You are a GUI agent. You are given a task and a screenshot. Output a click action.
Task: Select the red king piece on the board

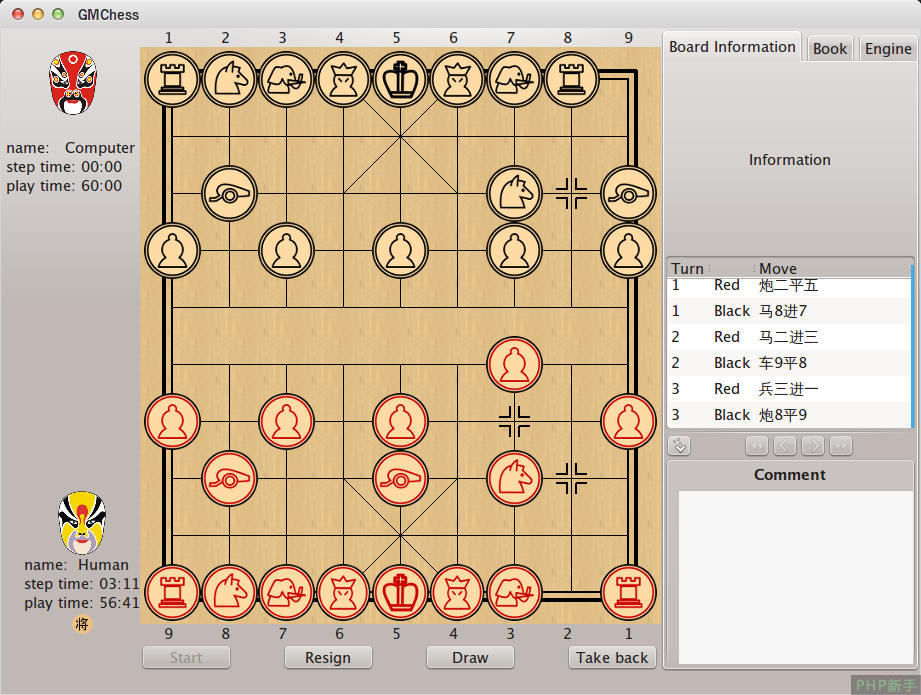[x=400, y=591]
